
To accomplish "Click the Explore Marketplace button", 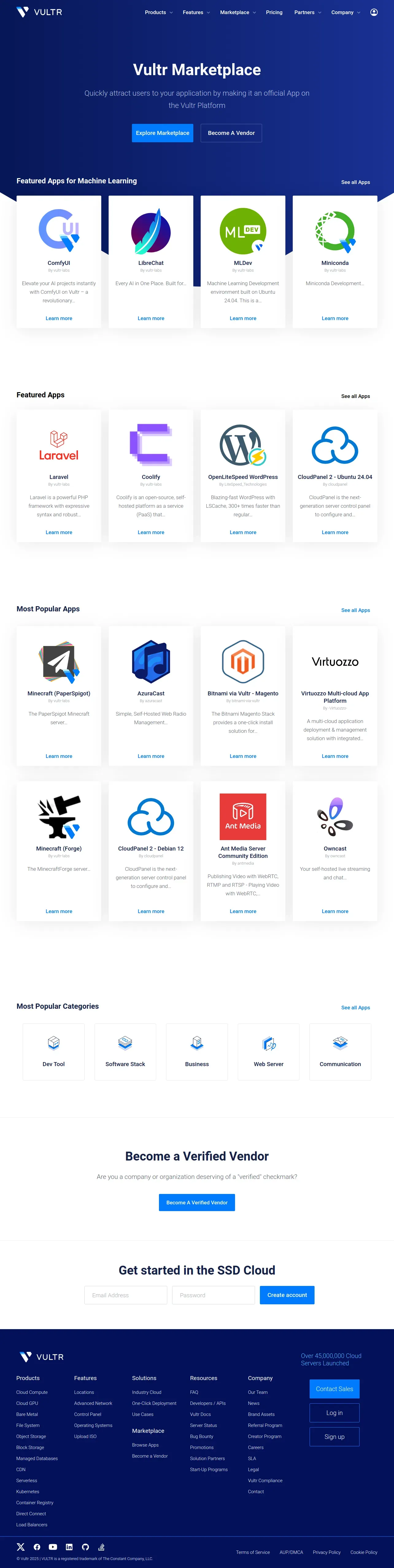I will 163,133.
